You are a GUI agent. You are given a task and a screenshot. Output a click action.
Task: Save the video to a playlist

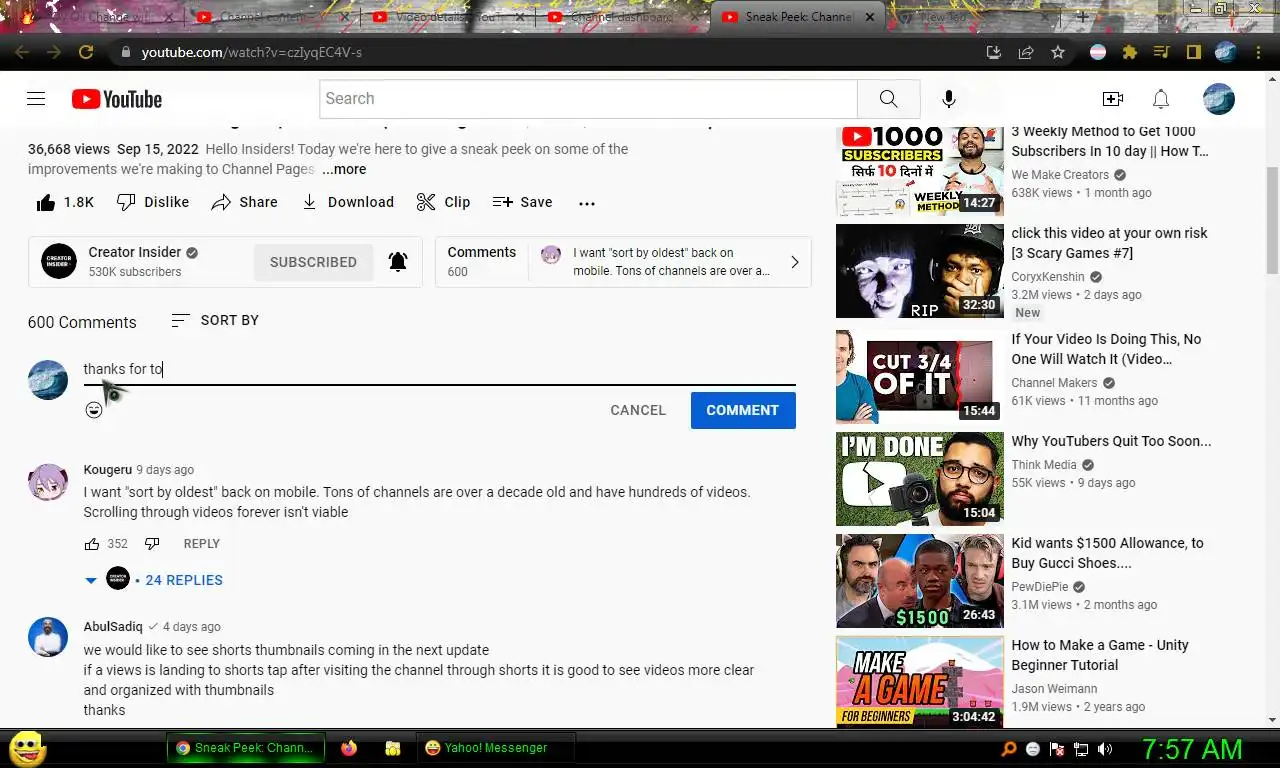pyautogui.click(x=522, y=202)
